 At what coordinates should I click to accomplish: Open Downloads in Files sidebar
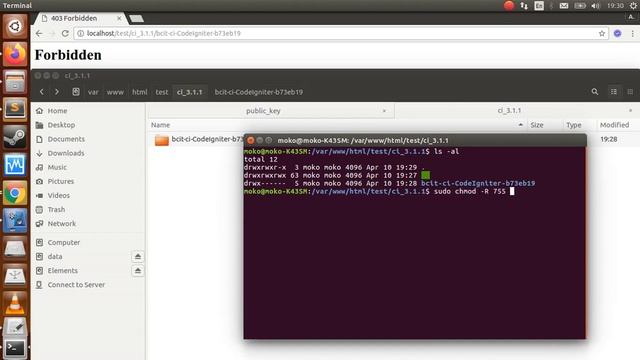66,153
